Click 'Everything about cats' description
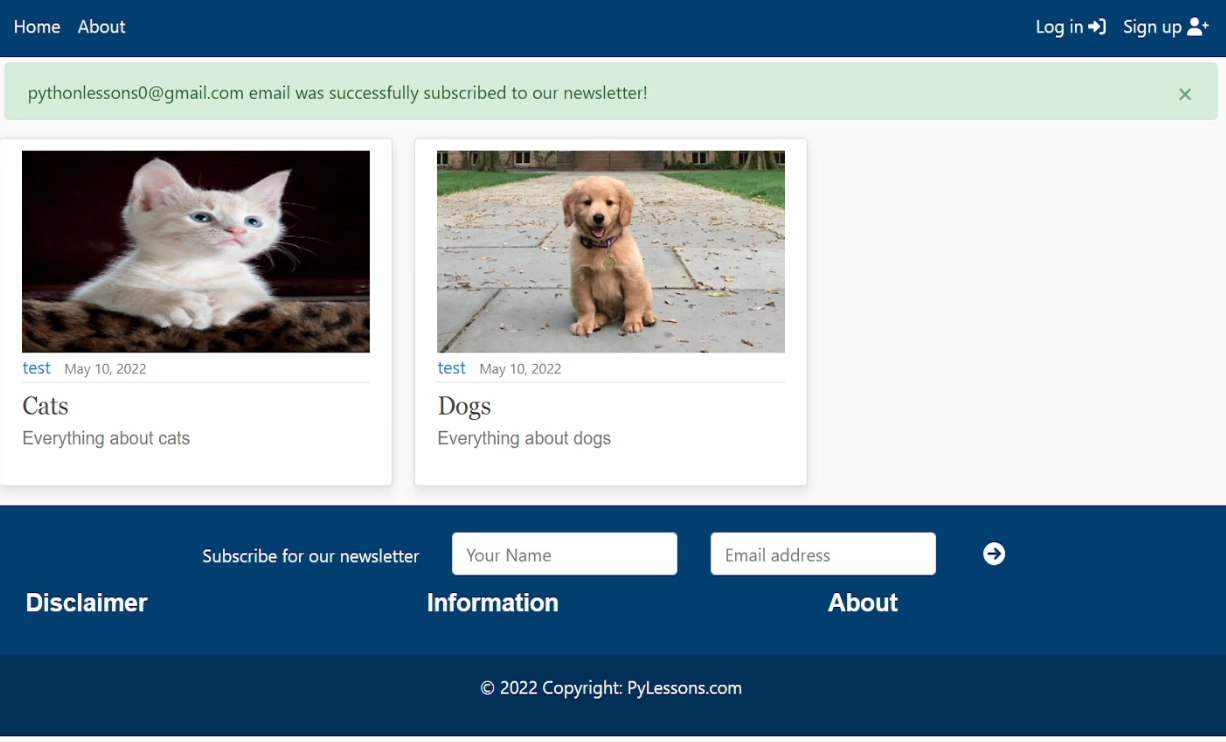1226x742 pixels. point(106,438)
